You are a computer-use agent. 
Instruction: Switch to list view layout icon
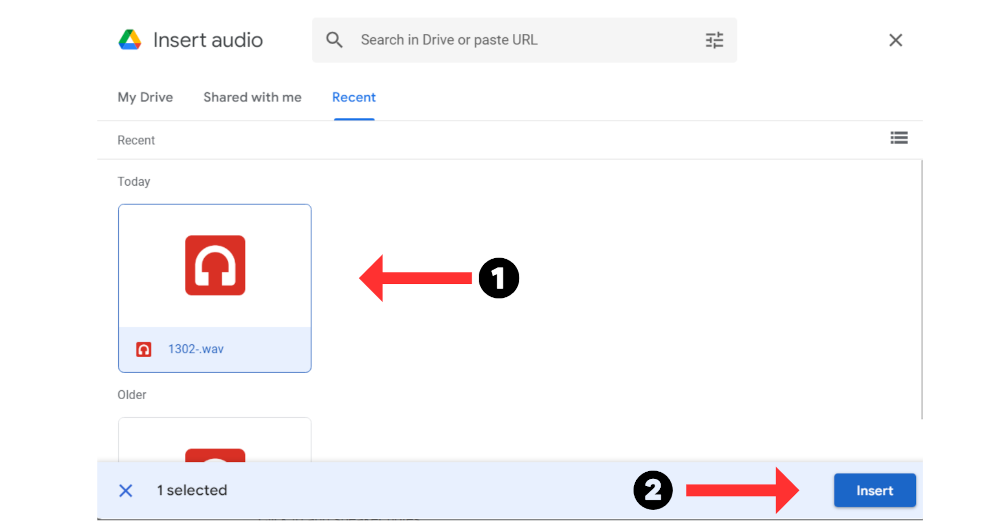pyautogui.click(x=899, y=138)
